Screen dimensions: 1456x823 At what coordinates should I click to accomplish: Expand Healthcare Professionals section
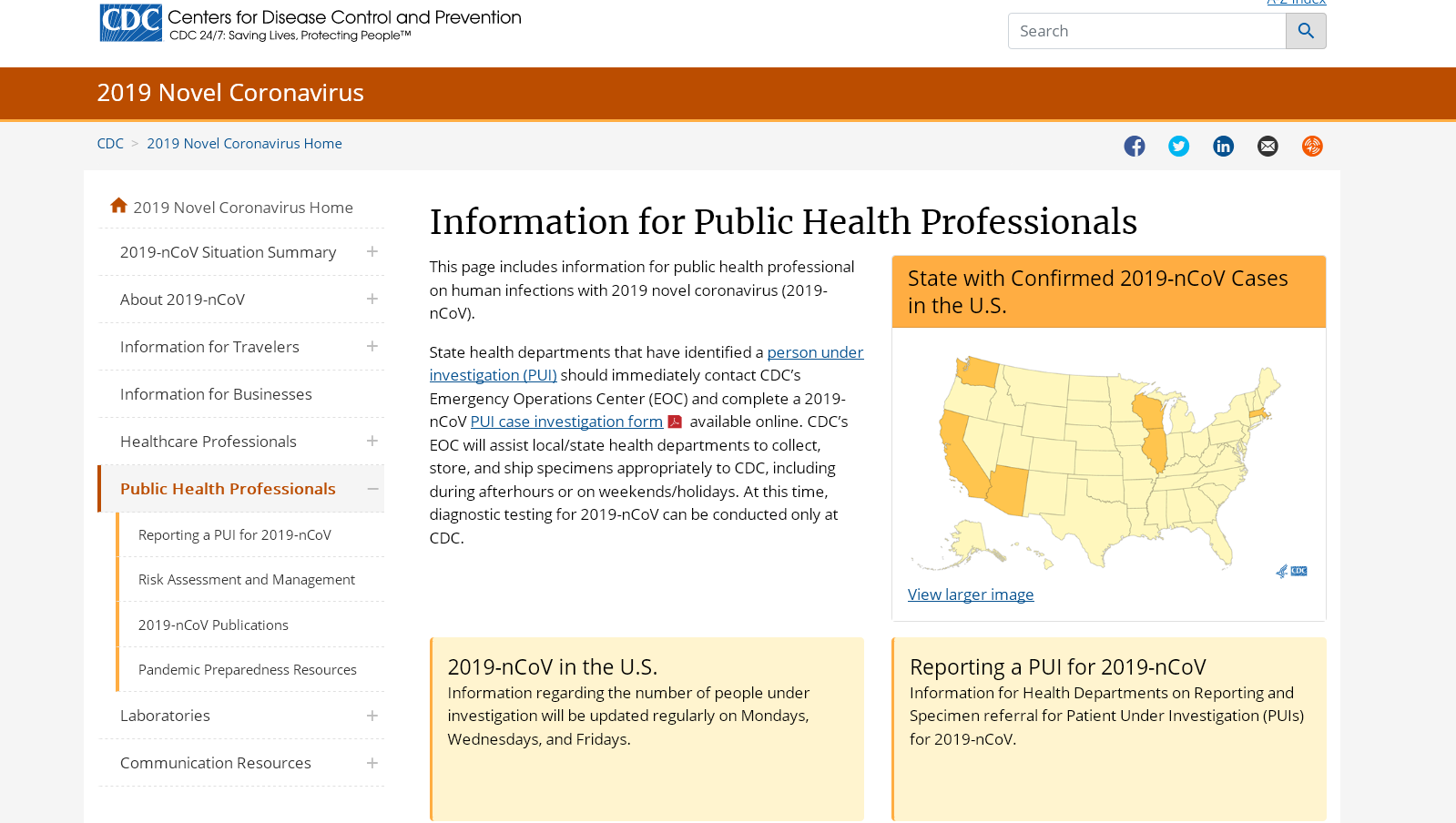372,442
